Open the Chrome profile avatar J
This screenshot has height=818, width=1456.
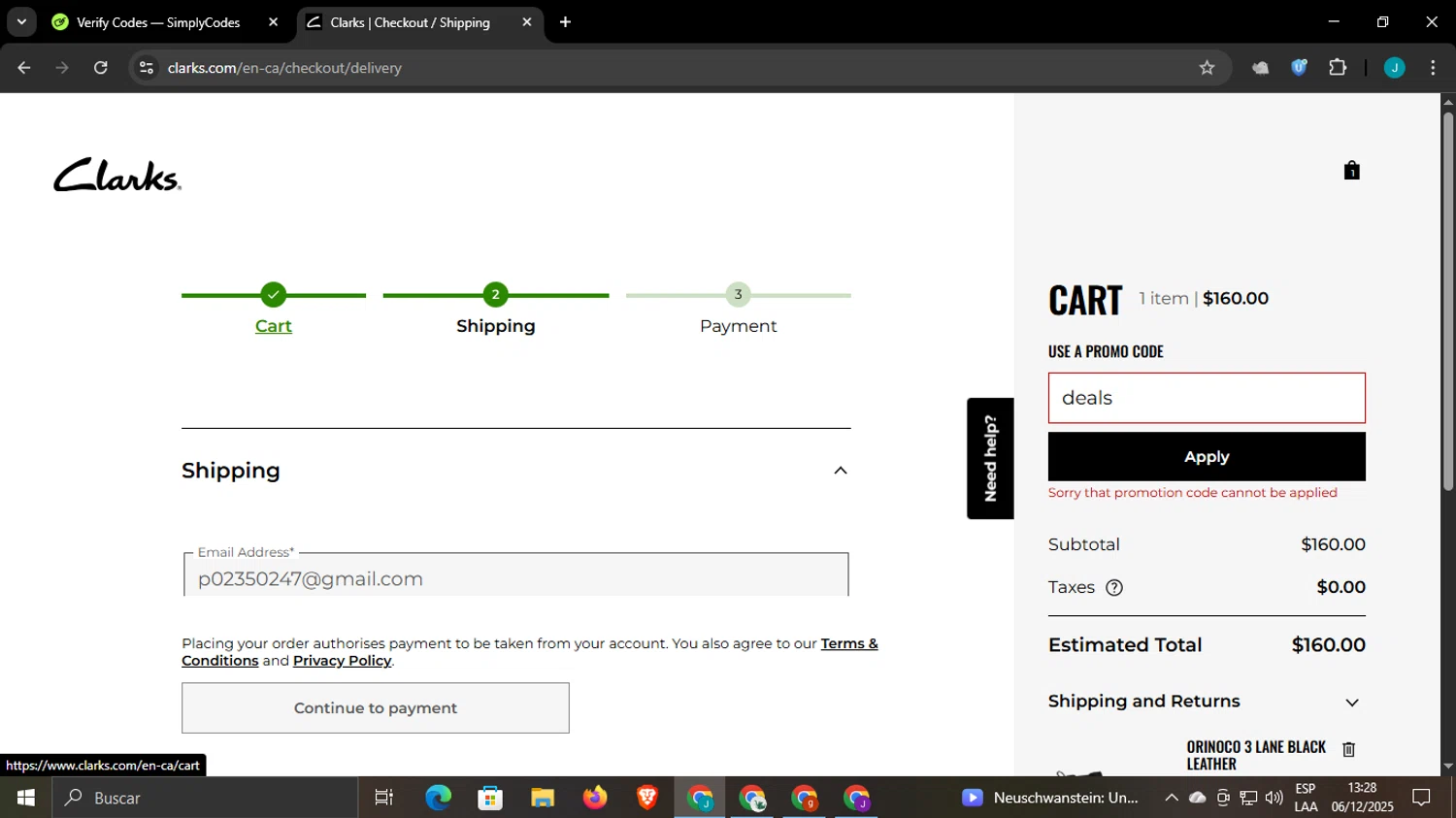pos(1394,68)
